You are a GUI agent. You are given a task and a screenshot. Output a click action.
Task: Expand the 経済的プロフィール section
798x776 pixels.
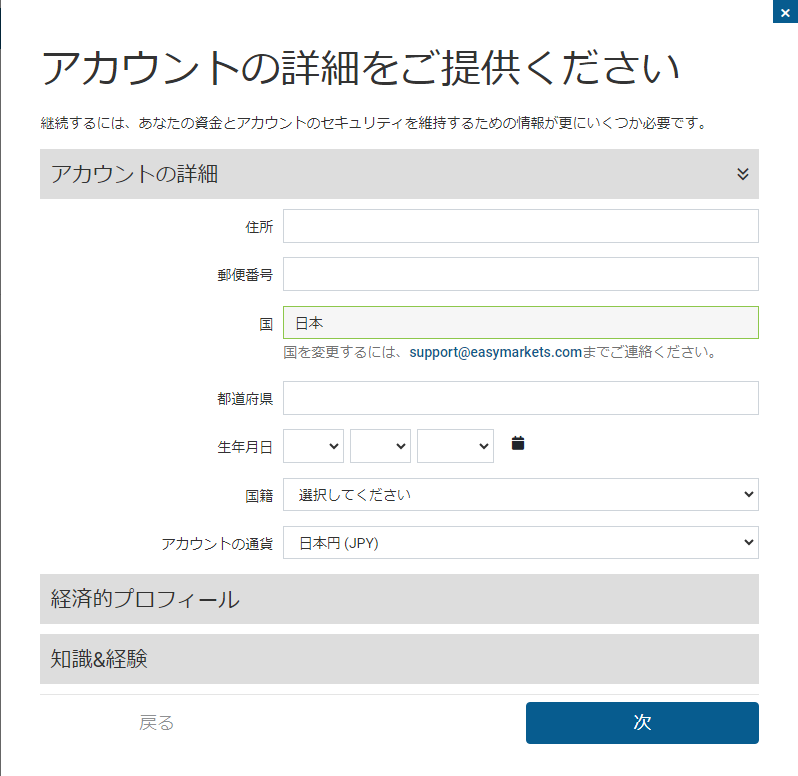pyautogui.click(x=399, y=599)
